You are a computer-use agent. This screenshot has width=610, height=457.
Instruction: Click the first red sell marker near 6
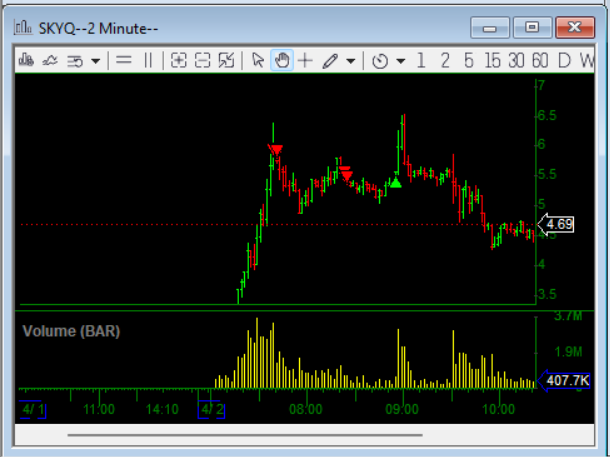(276, 150)
